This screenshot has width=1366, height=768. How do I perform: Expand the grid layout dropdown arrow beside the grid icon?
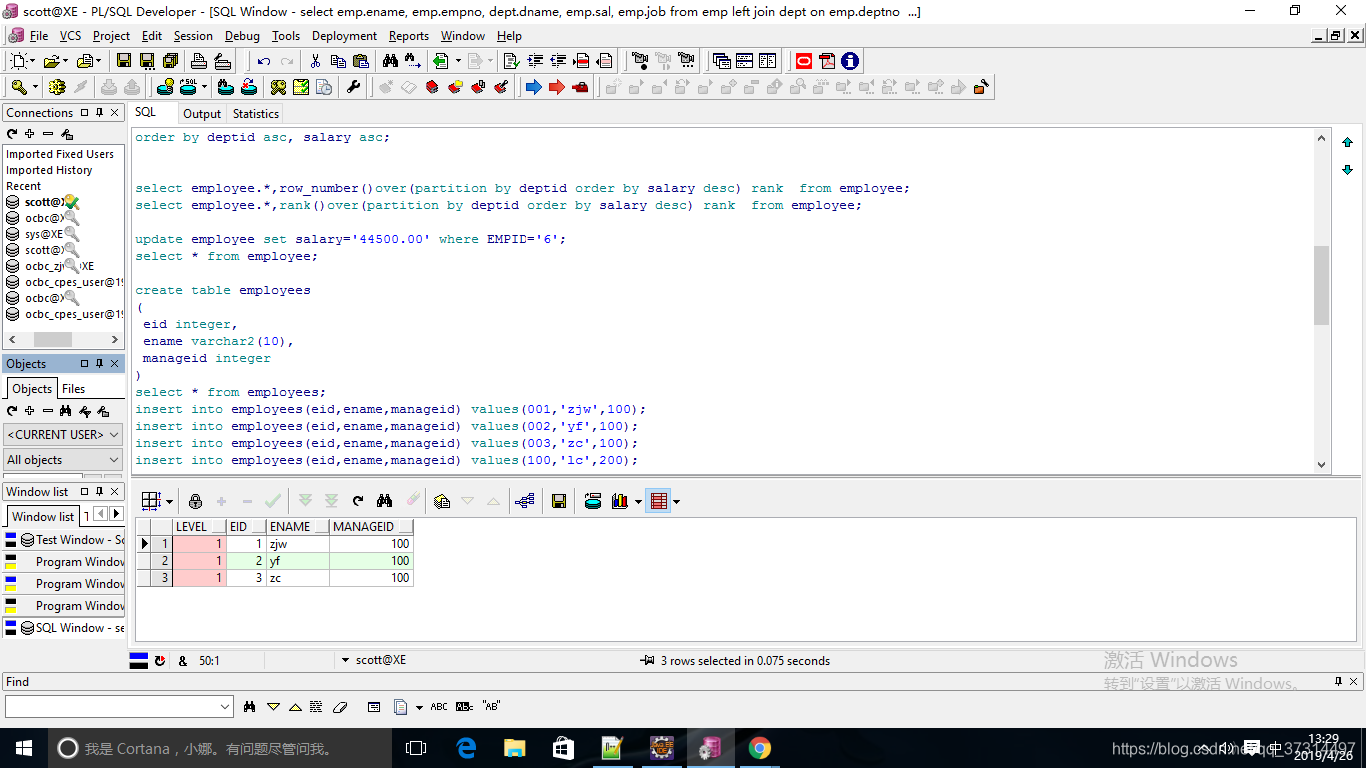(167, 502)
